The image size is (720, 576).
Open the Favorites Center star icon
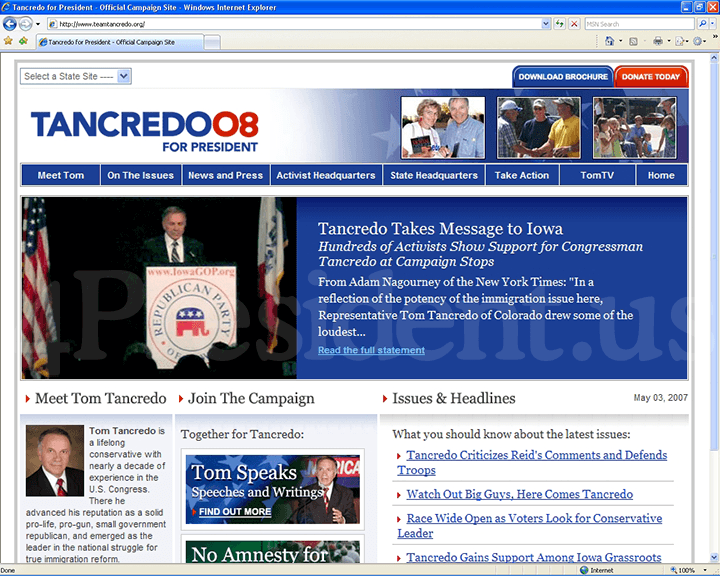8,41
